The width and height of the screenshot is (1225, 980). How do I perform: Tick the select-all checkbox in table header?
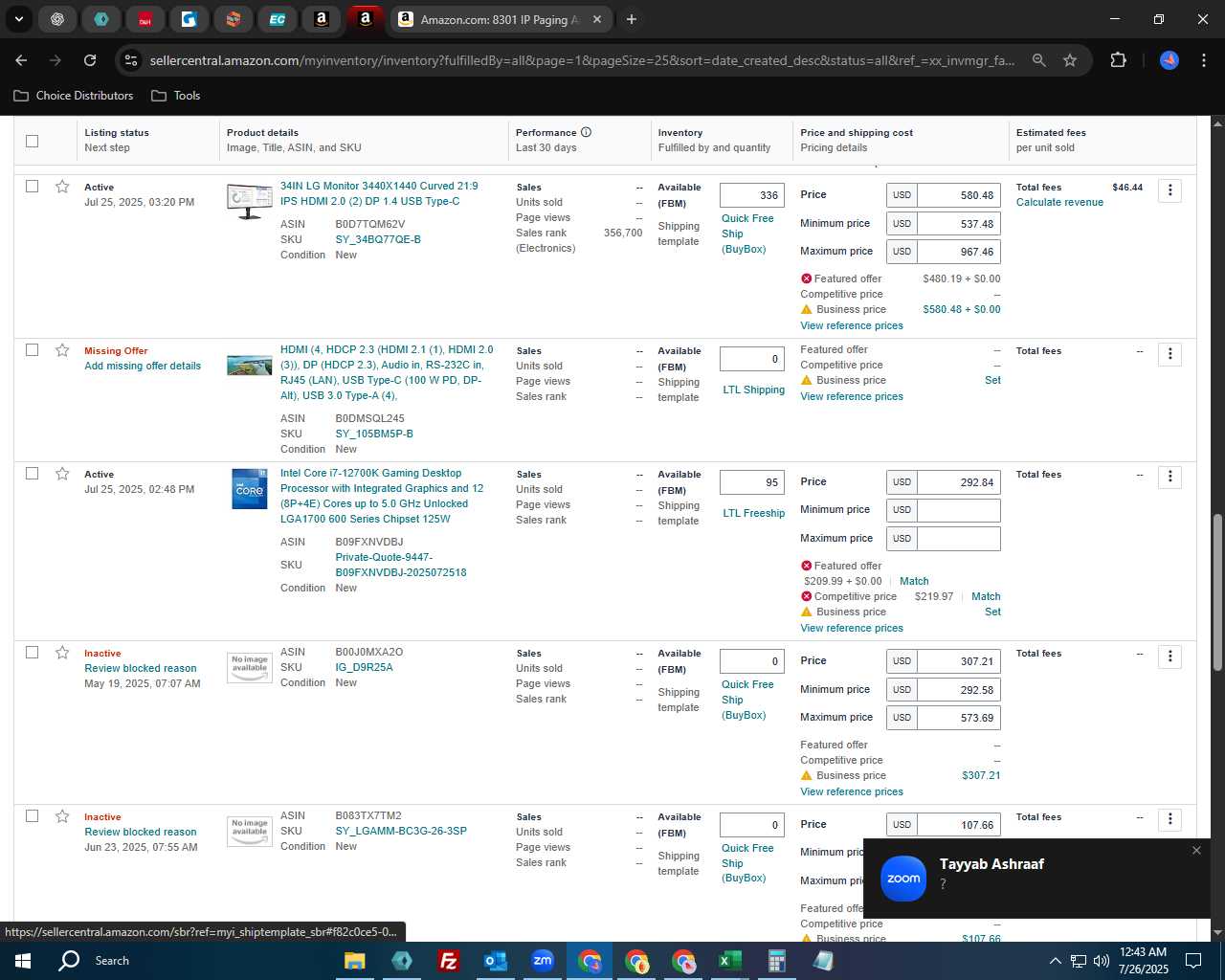pyautogui.click(x=32, y=141)
